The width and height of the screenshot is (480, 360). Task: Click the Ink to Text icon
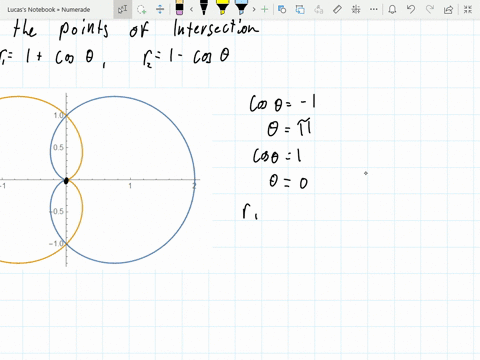pos(318,9)
